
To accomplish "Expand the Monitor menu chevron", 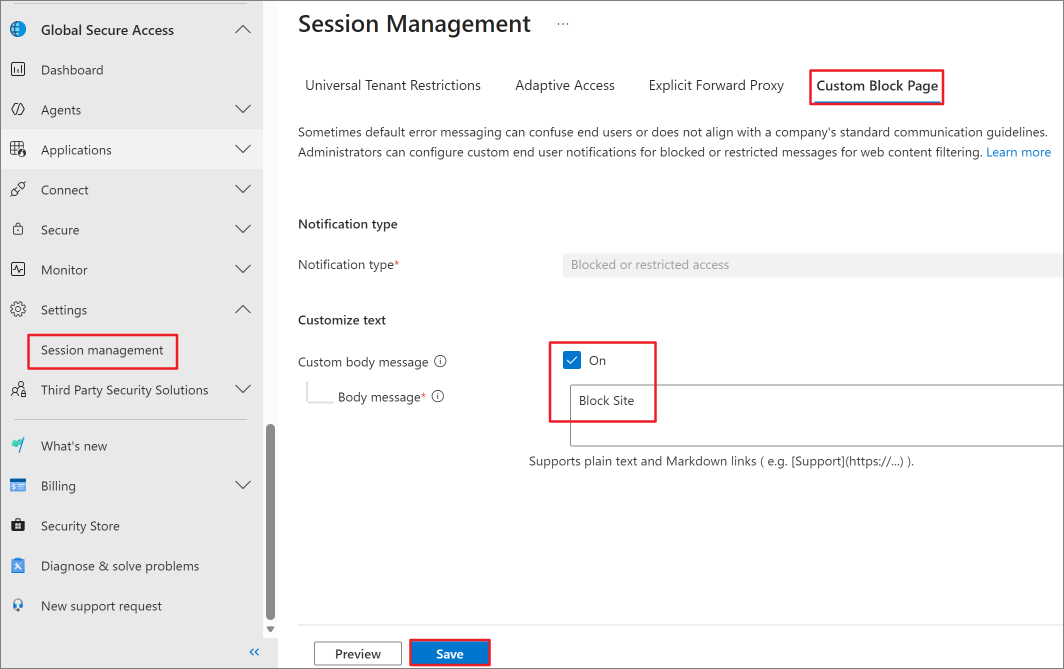I will click(x=242, y=269).
